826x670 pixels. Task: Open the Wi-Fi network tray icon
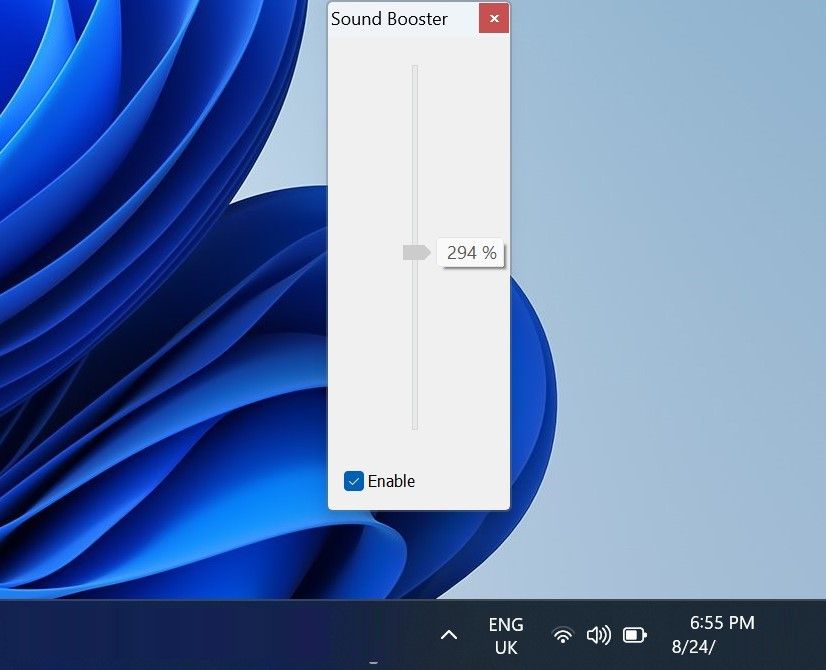click(562, 634)
